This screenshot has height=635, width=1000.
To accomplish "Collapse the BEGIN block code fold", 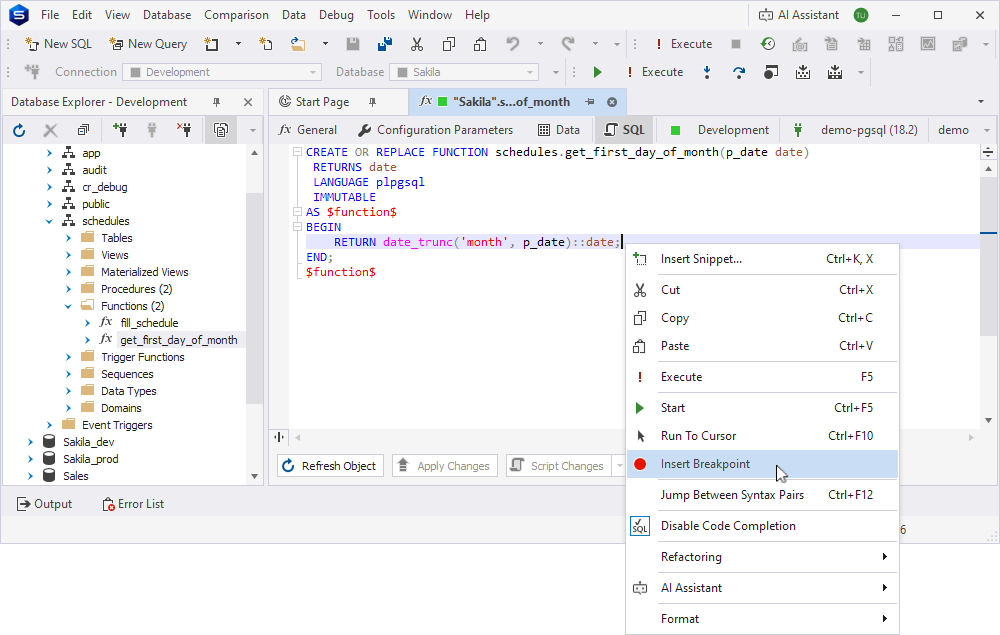I will coord(297,227).
